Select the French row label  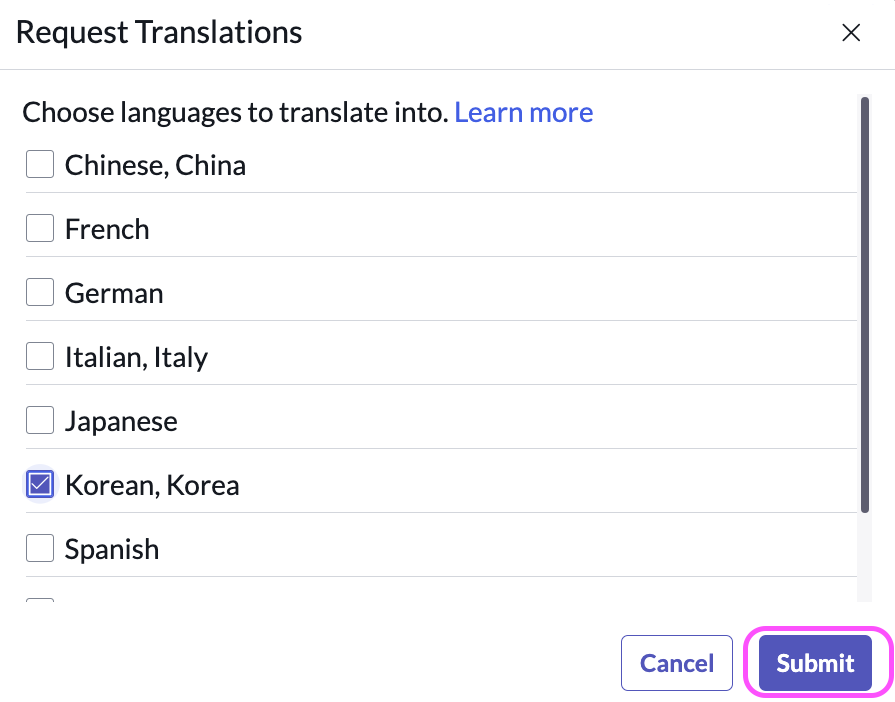pos(107,228)
